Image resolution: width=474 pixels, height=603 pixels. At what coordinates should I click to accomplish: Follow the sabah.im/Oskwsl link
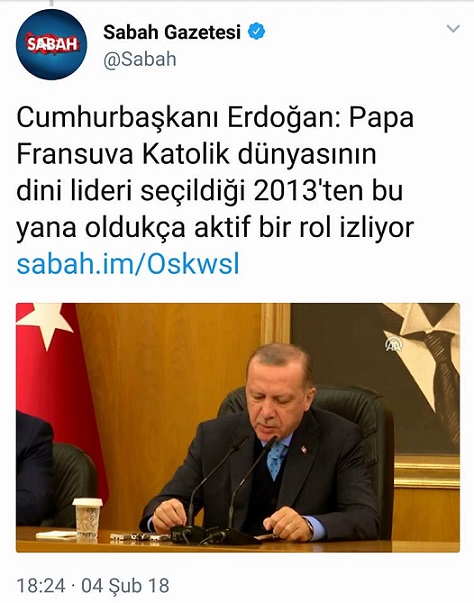[128, 264]
